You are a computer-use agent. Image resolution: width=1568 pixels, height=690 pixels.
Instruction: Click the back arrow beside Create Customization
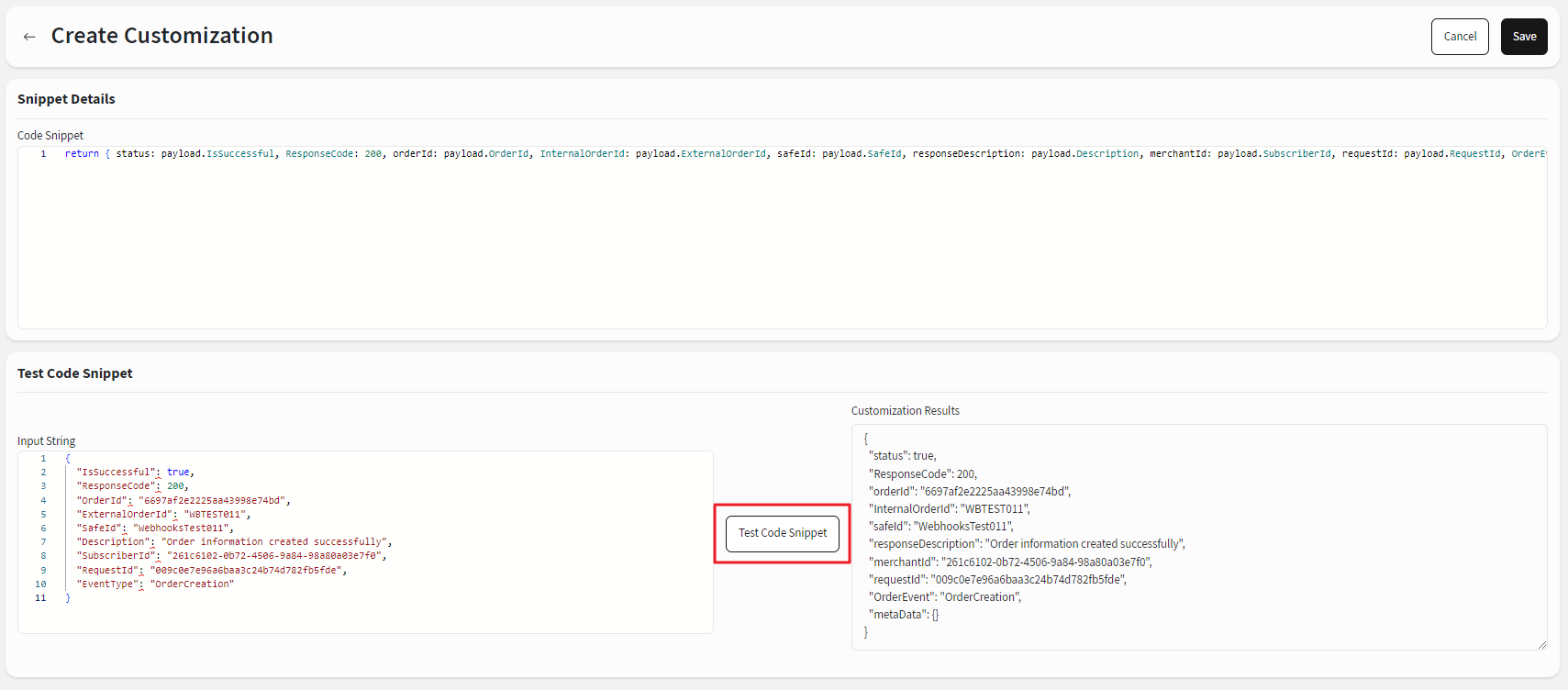pos(29,37)
